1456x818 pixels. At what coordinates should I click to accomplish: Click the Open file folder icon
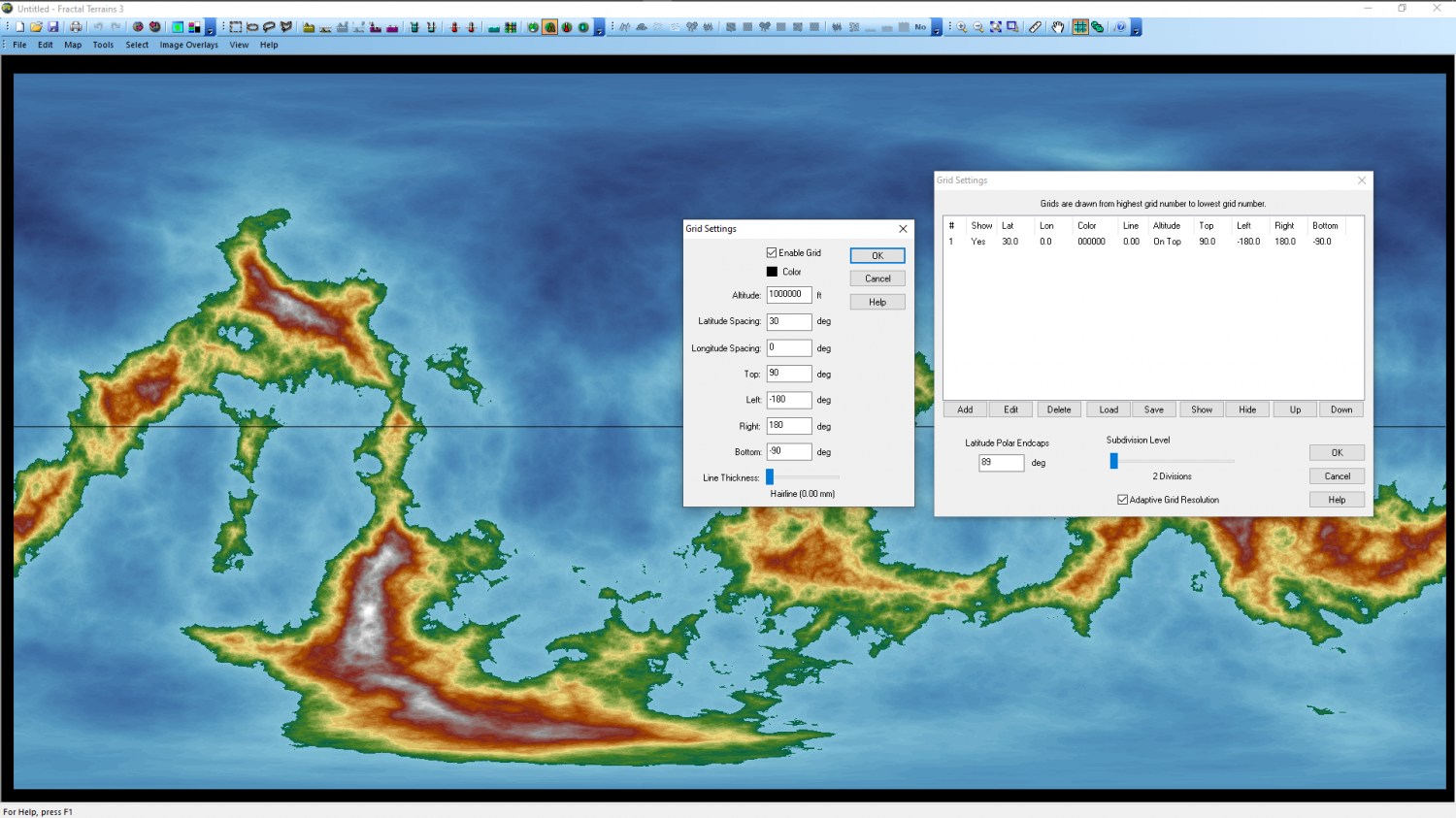click(36, 27)
